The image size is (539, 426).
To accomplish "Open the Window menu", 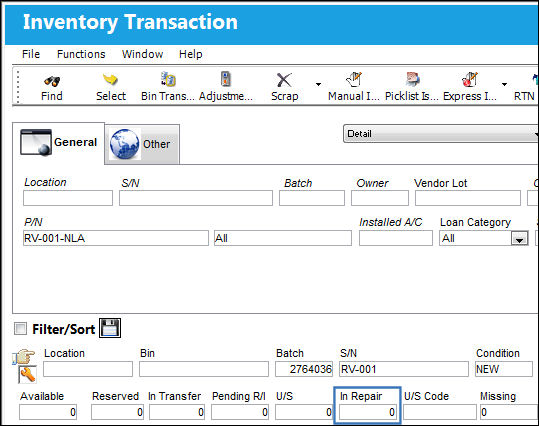I will tap(142, 54).
